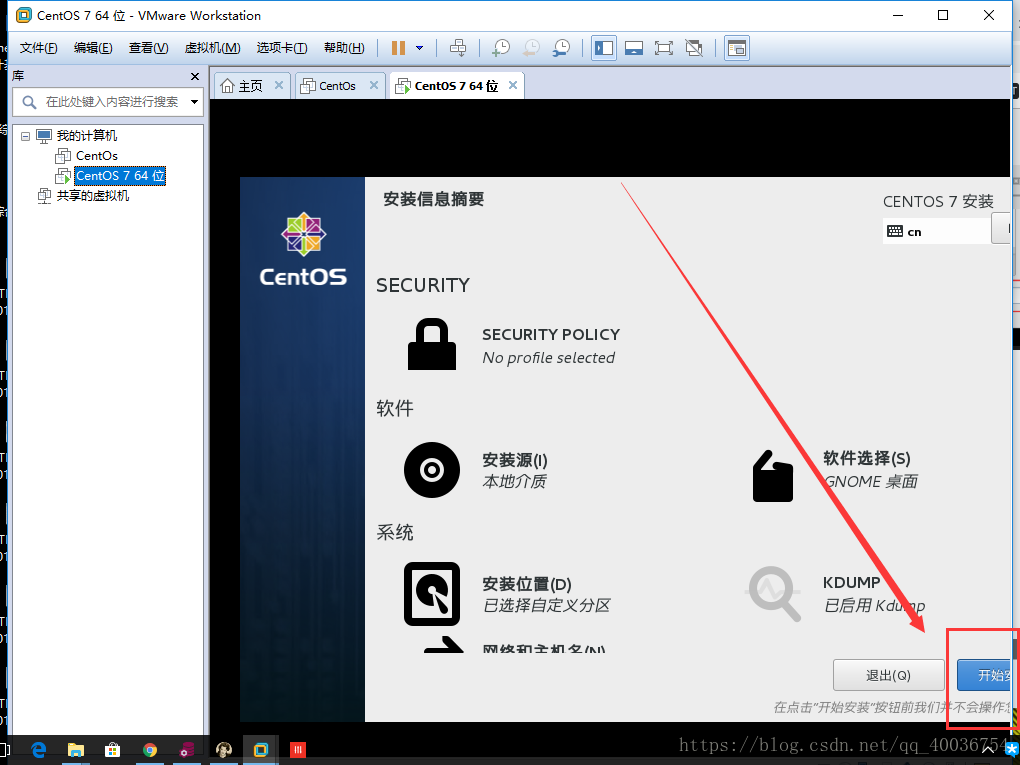Screen dimensions: 1020x765
Task: Enter full screen mode via toolbar icon
Action: pyautogui.click(x=664, y=48)
